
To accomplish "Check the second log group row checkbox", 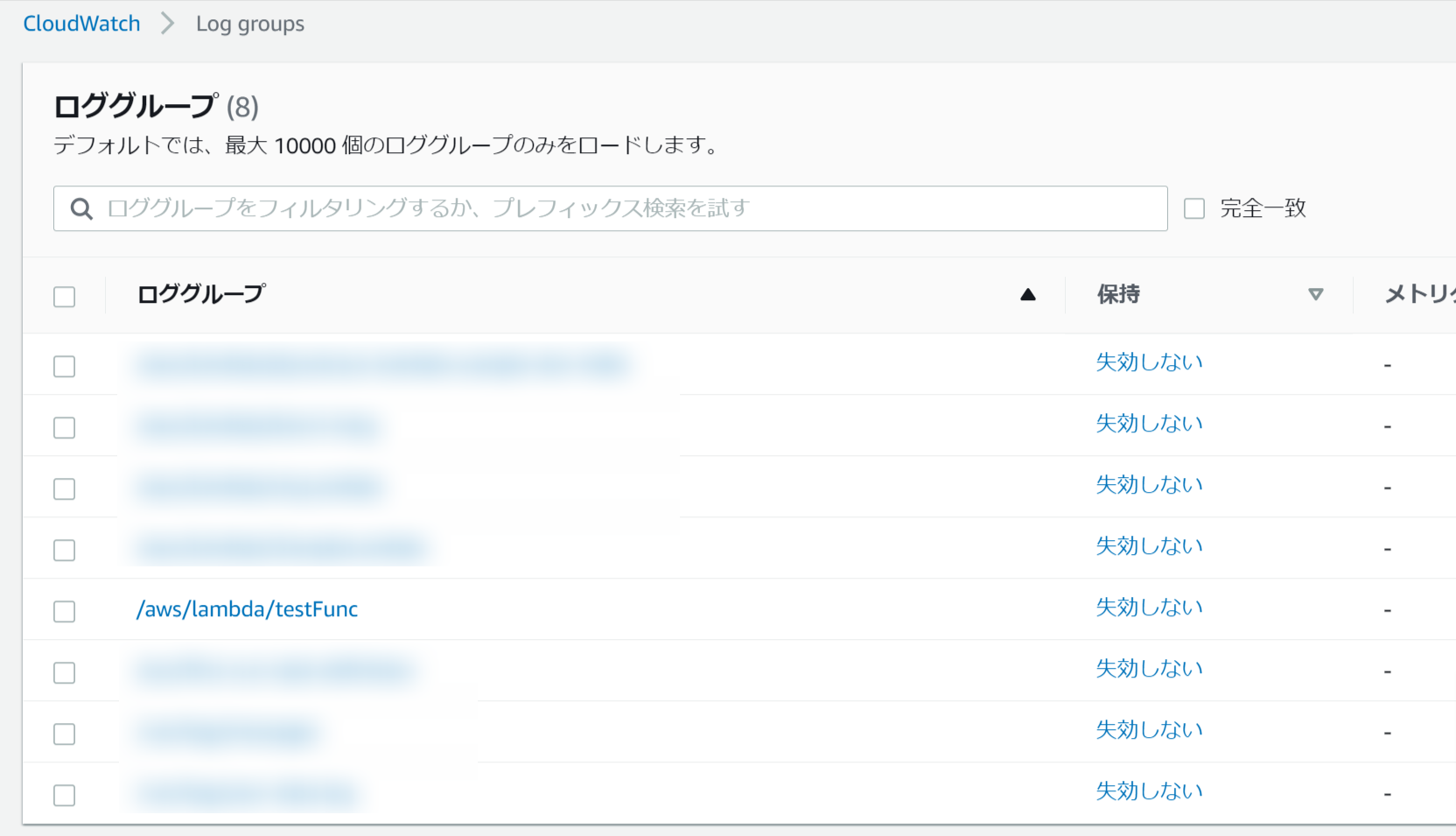I will pyautogui.click(x=65, y=427).
